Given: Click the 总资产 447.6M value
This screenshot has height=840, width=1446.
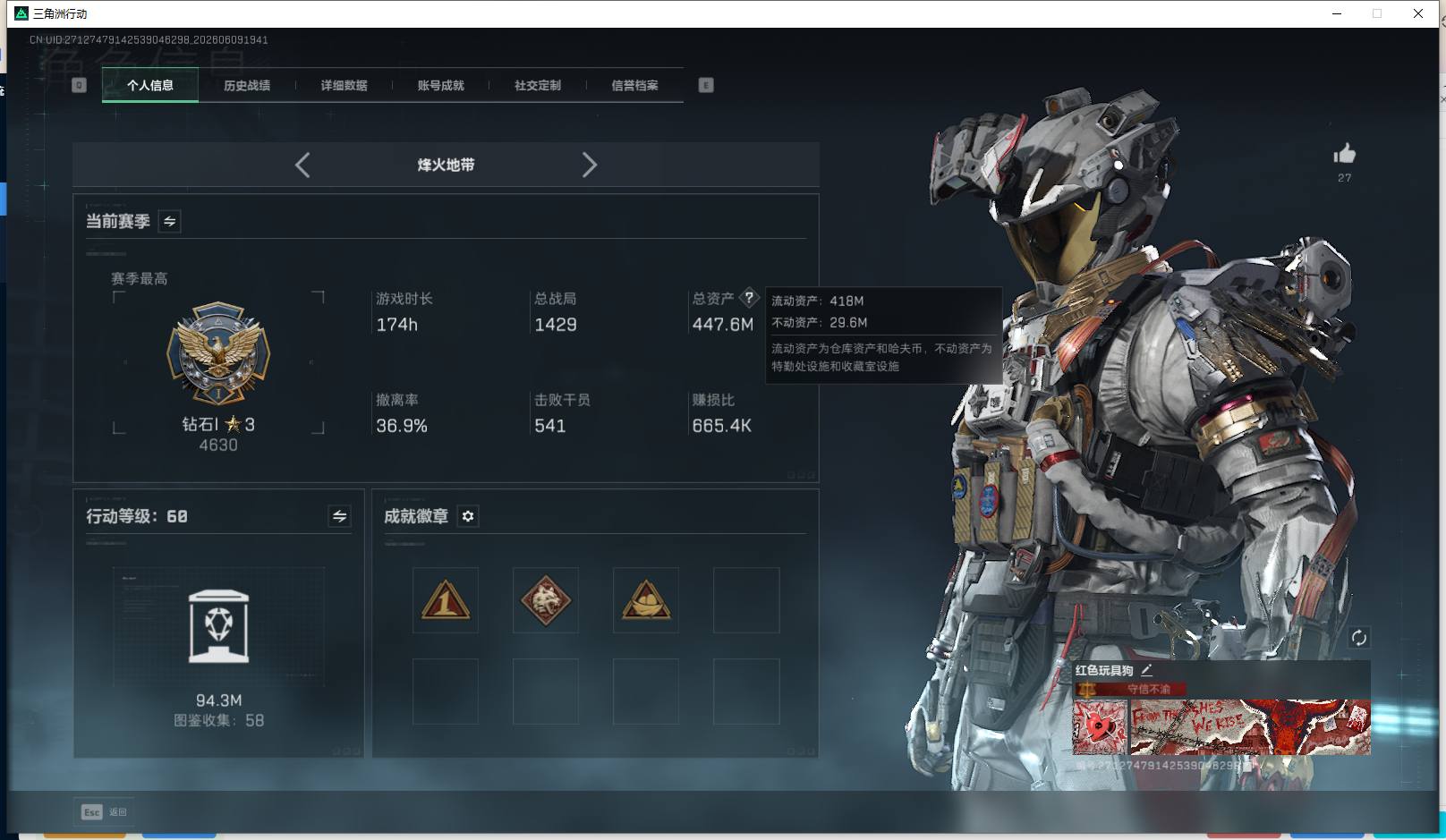Looking at the screenshot, I should (723, 325).
